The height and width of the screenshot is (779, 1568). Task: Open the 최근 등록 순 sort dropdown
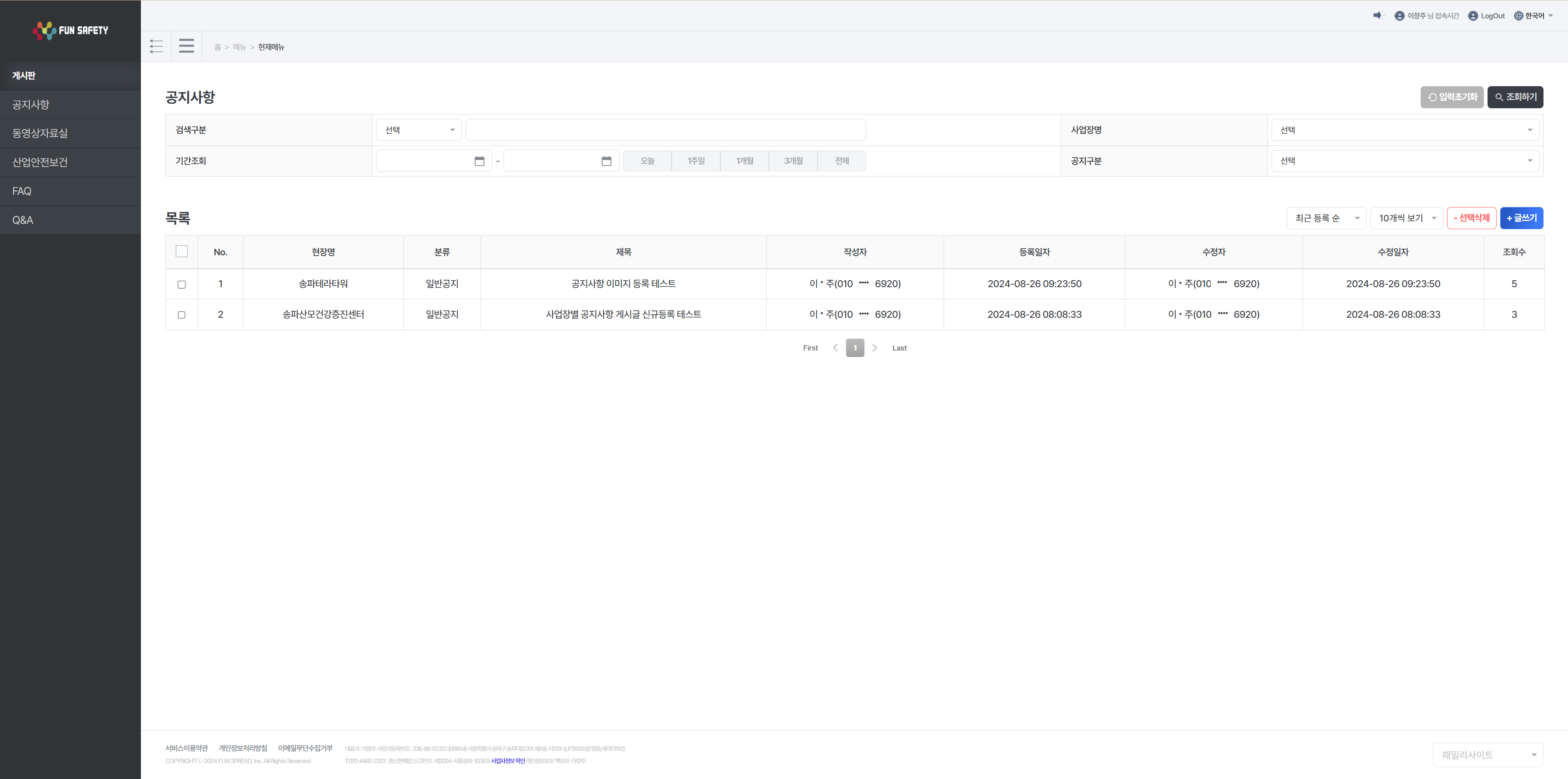point(1326,218)
